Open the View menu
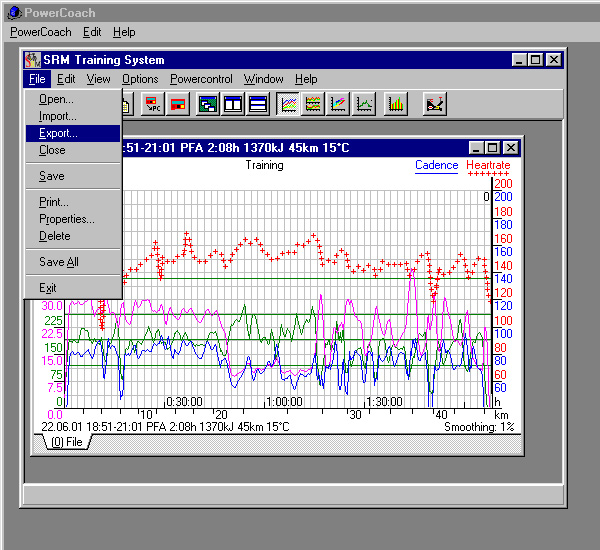This screenshot has width=600, height=550. pyautogui.click(x=98, y=79)
